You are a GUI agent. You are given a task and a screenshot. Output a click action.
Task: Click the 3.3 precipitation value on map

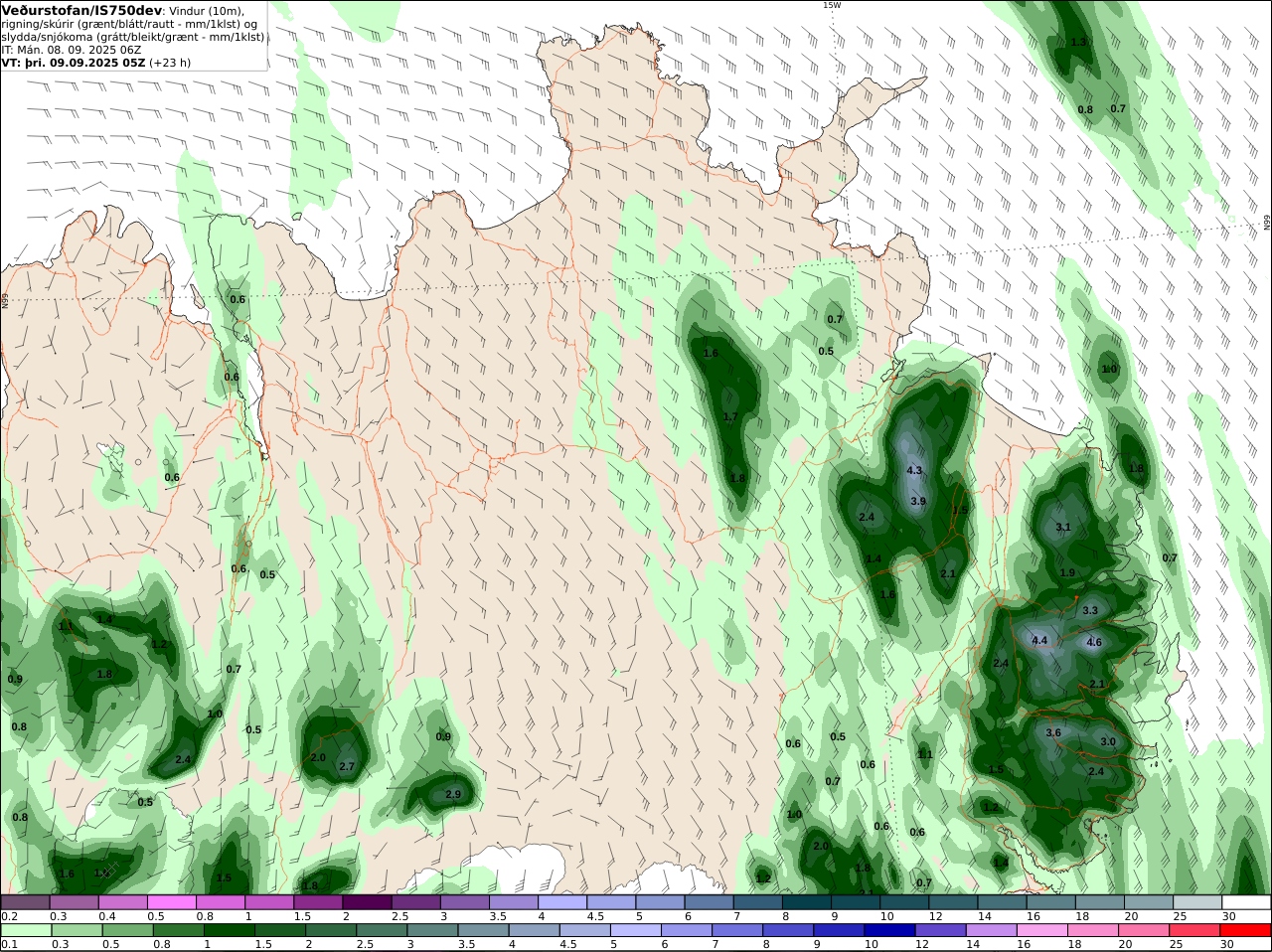pos(1090,611)
